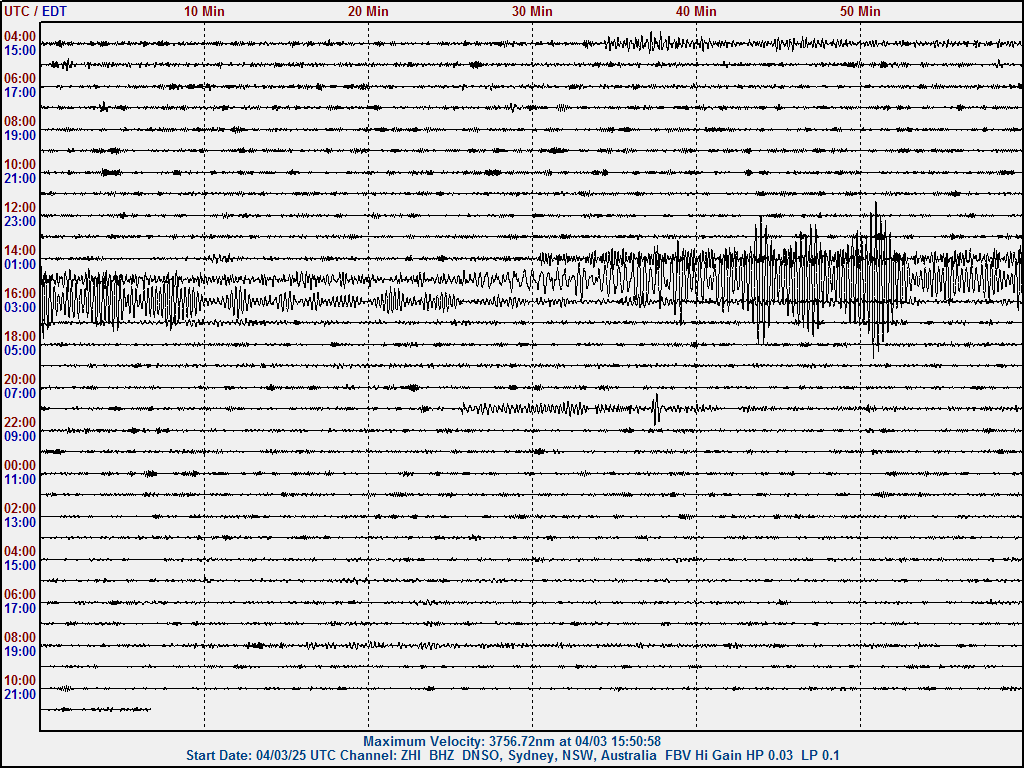
Task: Click "DNSO, Sydney, NSW, Australia" station text
Action: click(561, 756)
